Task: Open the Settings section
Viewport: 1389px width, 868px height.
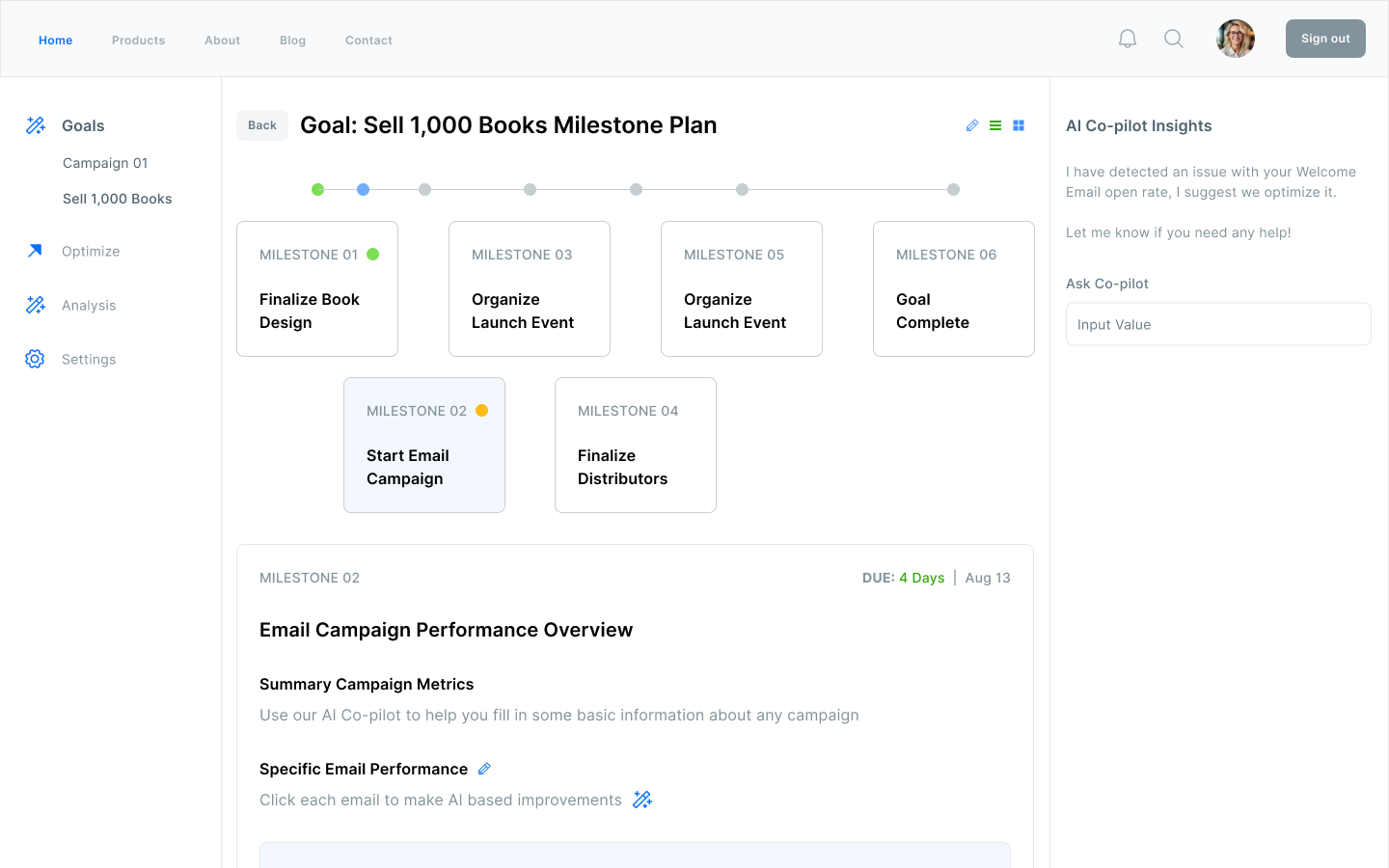Action: tap(89, 359)
